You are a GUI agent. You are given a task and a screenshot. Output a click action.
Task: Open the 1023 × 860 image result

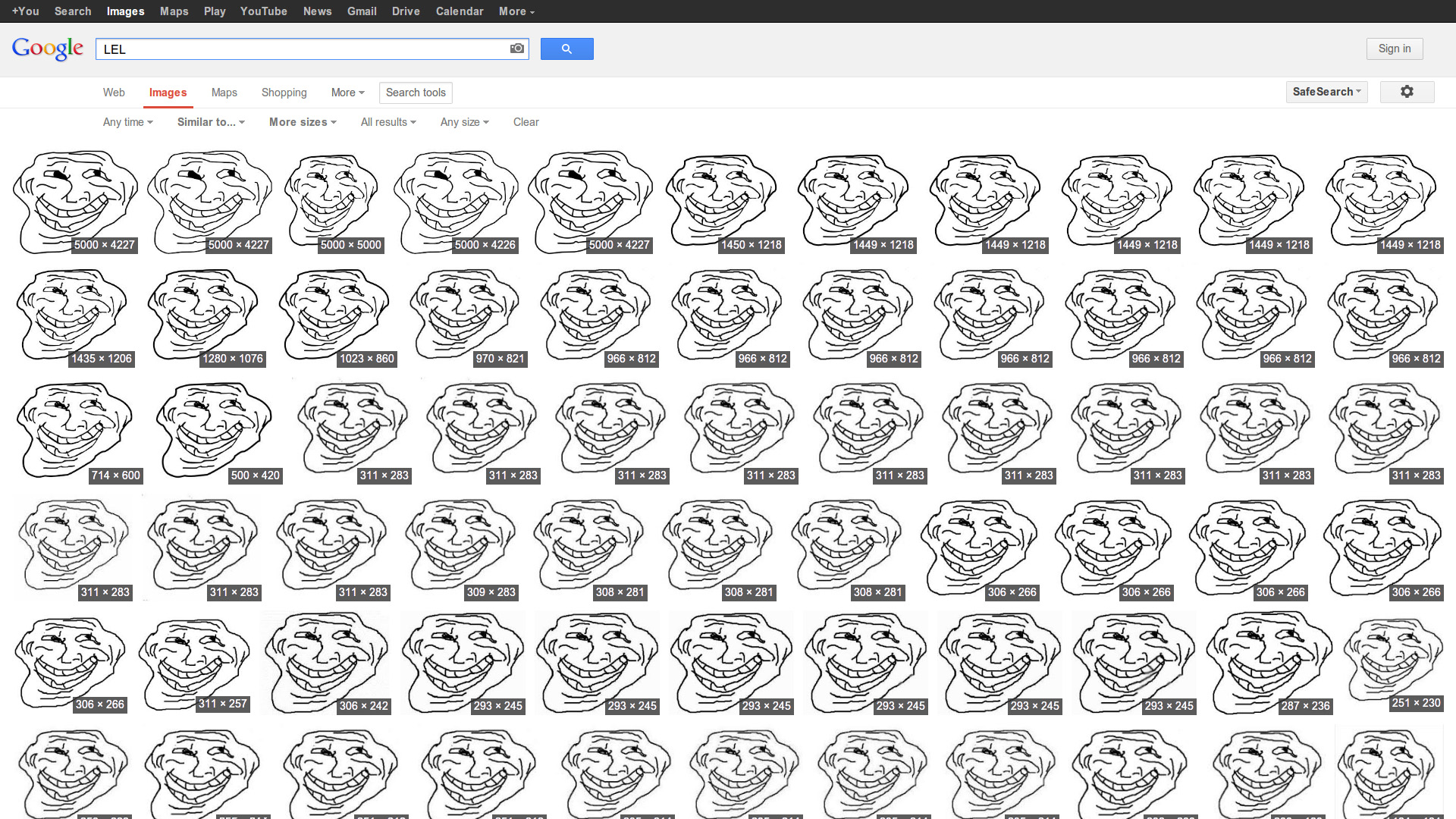click(x=337, y=317)
